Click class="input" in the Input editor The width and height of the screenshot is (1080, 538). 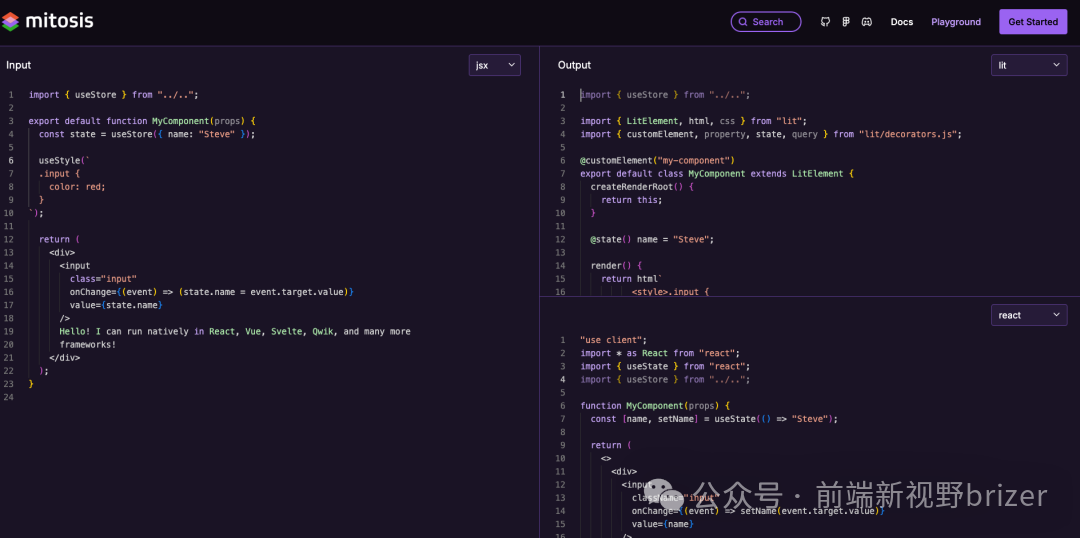pos(103,279)
